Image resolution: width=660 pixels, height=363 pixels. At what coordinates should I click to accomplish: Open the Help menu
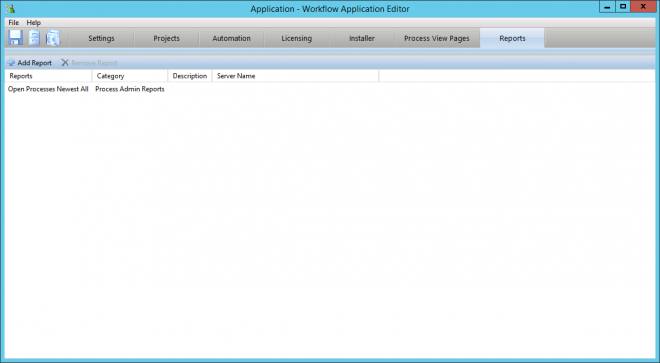point(34,22)
